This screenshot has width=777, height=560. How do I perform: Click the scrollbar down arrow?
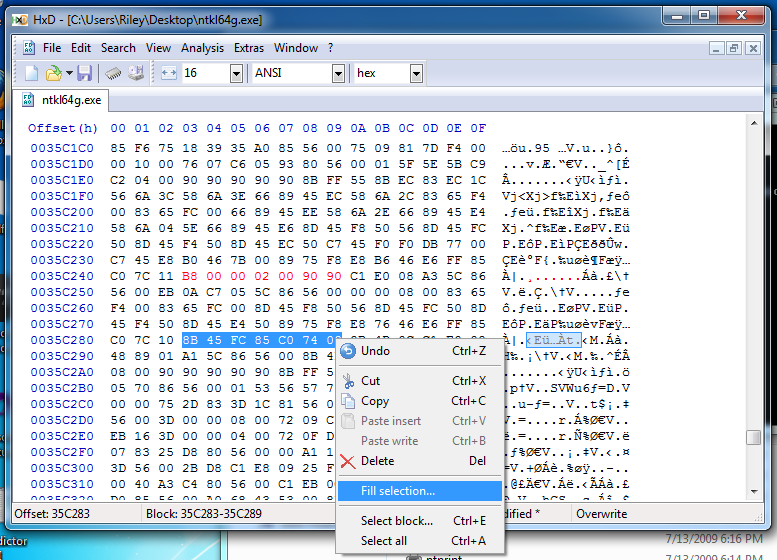pyautogui.click(x=754, y=492)
